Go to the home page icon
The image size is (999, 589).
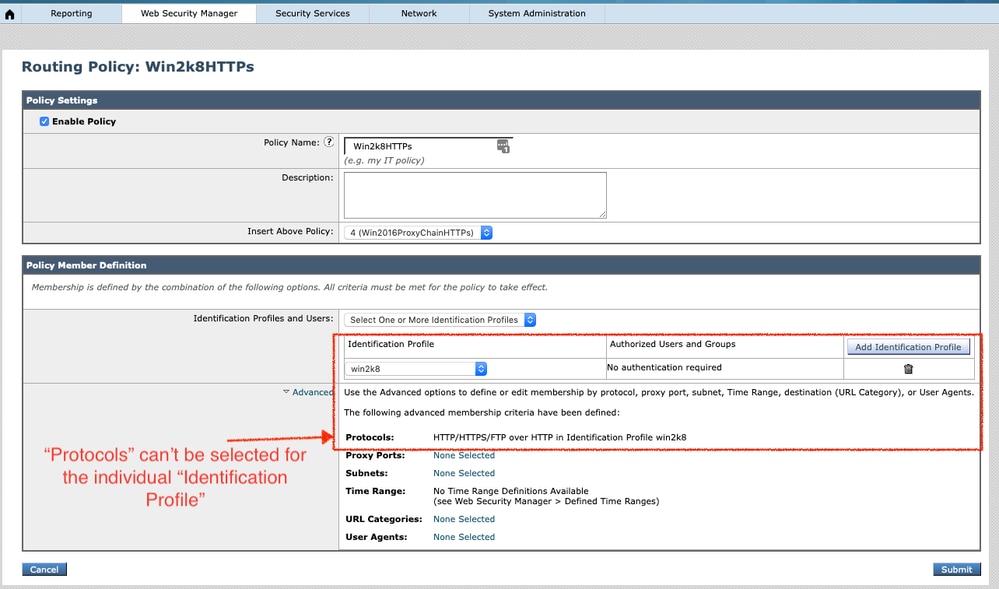(10, 14)
